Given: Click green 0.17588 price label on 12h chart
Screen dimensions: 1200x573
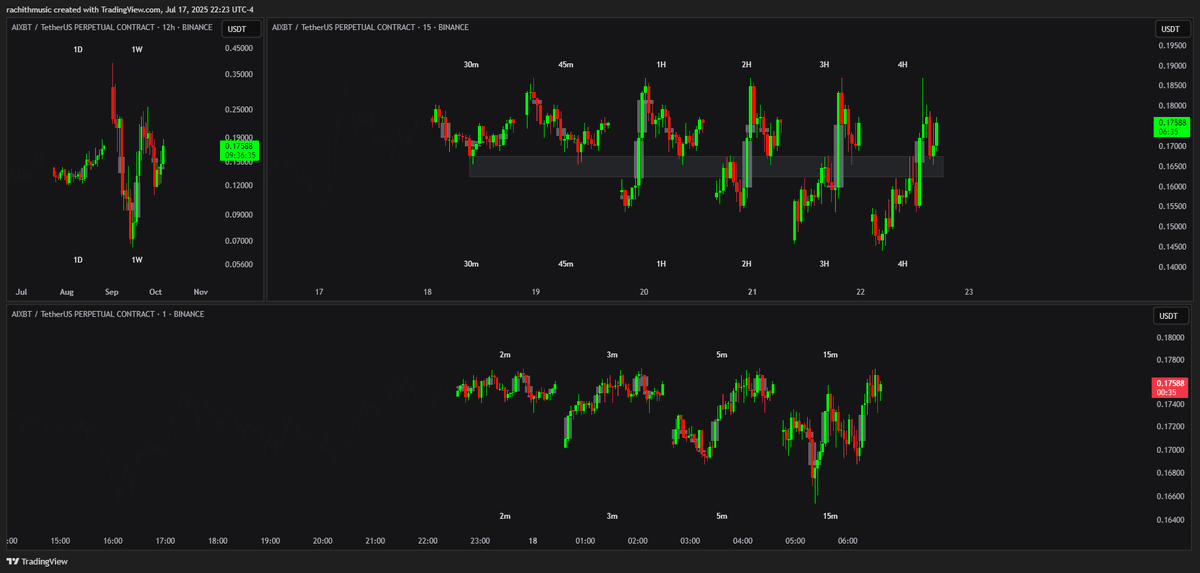Looking at the screenshot, I should click(x=239, y=151).
